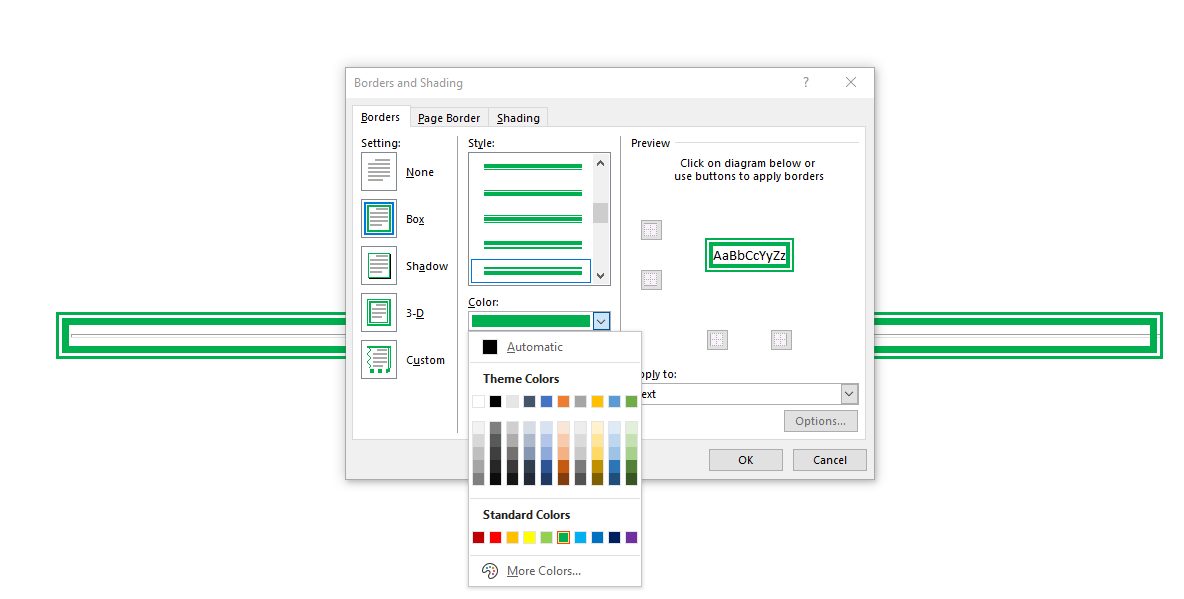Choose Light Blue in Standard Colors
Image resolution: width=1184 pixels, height=599 pixels.
click(x=580, y=537)
